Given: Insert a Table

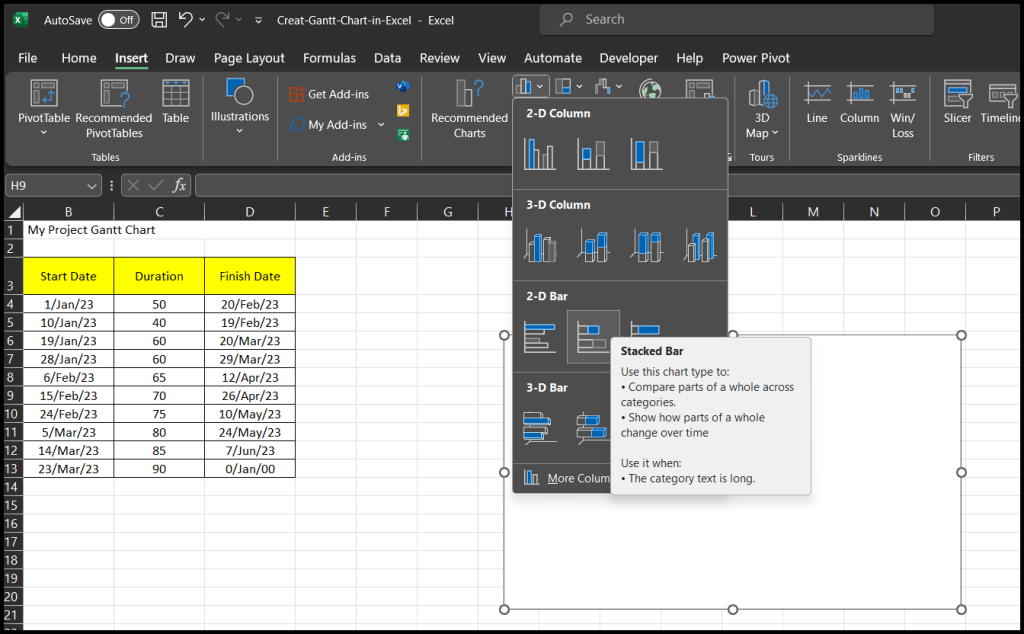Looking at the screenshot, I should (x=175, y=105).
